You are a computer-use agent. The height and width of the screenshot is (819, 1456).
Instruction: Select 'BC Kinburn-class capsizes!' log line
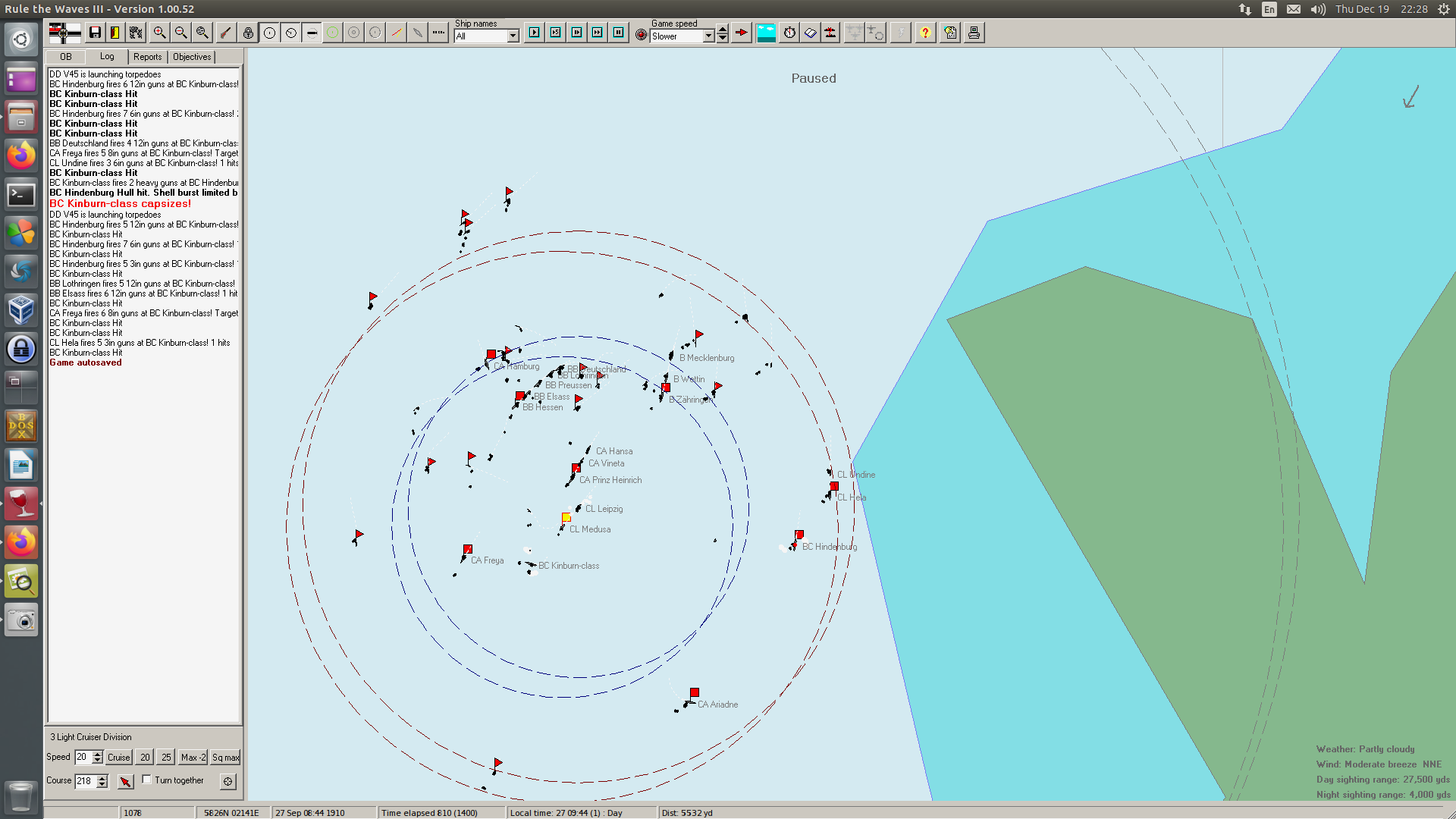pos(121,203)
